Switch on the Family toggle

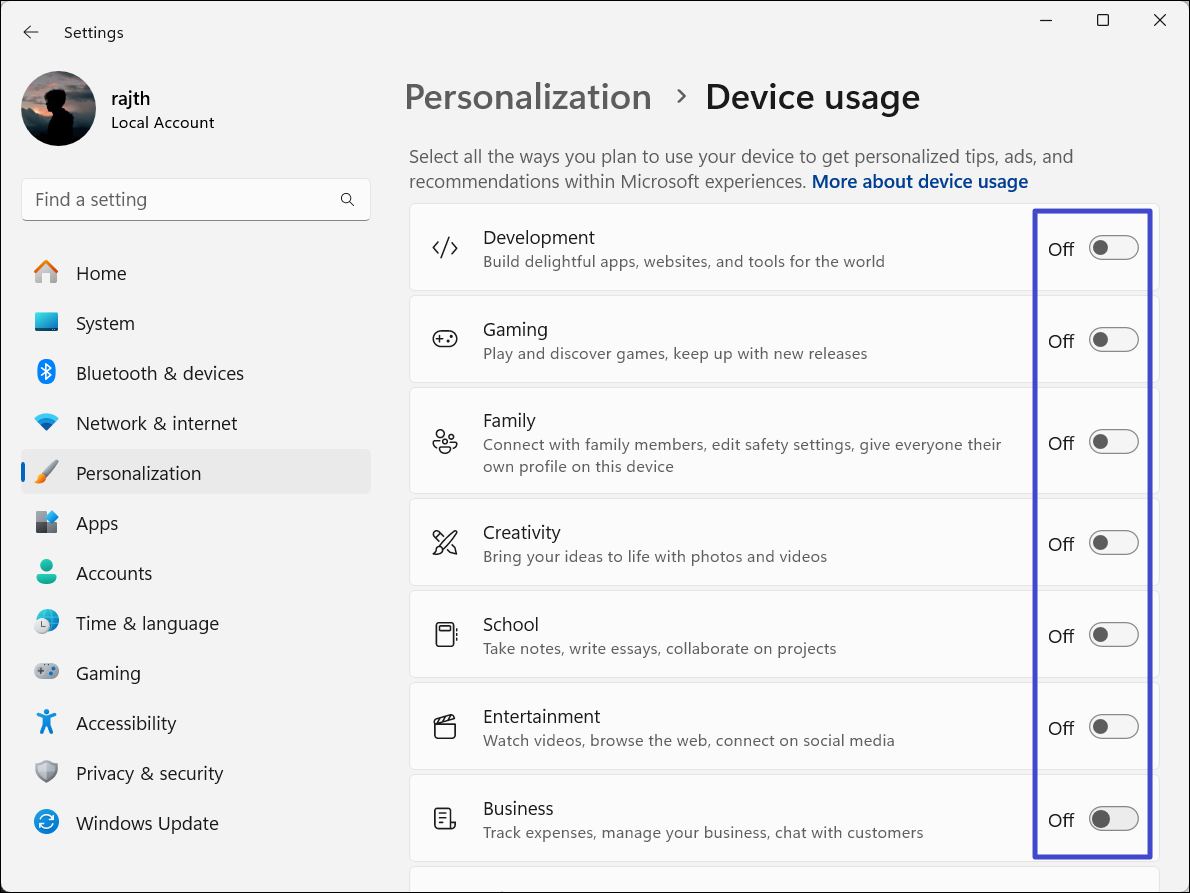(1113, 442)
